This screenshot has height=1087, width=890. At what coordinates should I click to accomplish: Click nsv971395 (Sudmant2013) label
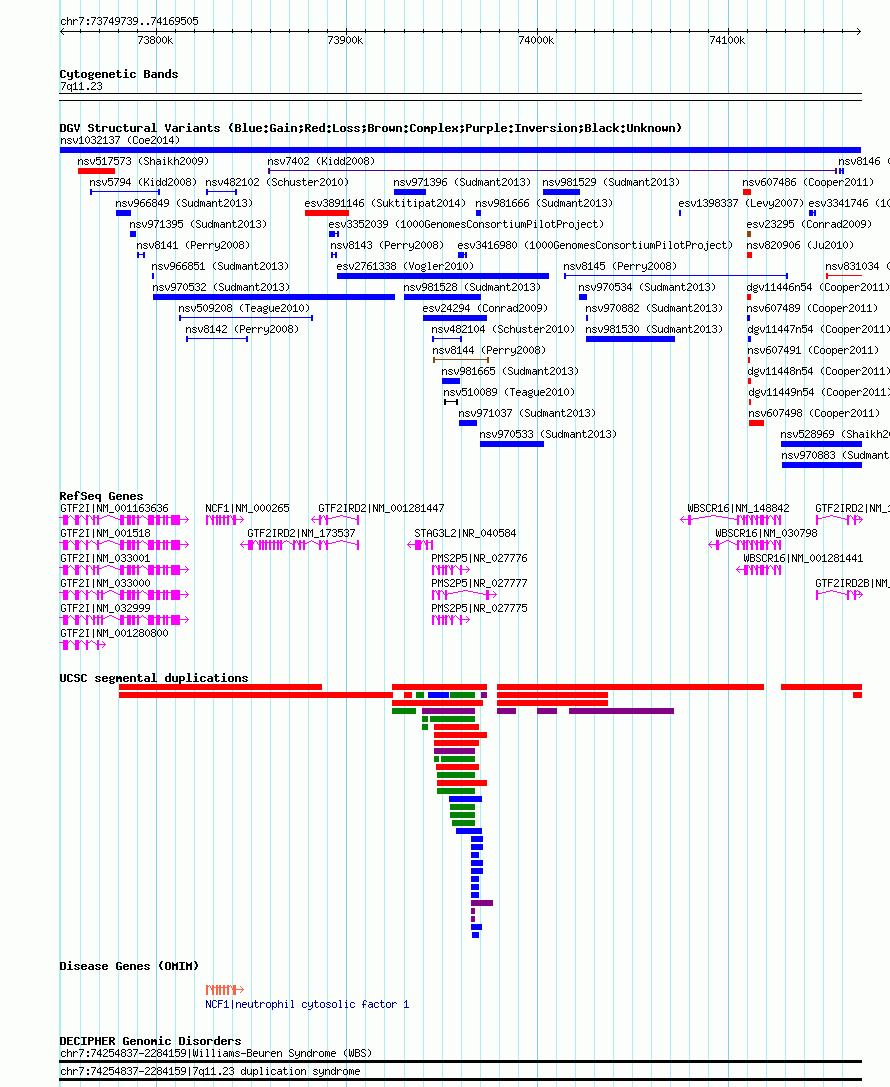coord(198,224)
